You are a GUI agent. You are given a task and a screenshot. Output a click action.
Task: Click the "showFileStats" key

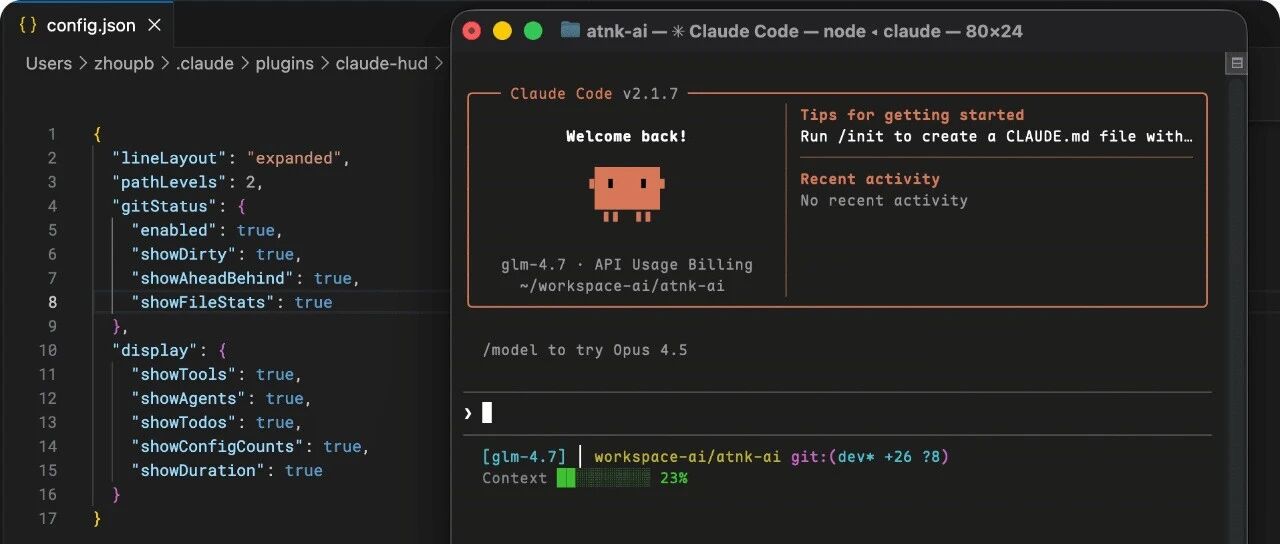[x=203, y=302]
